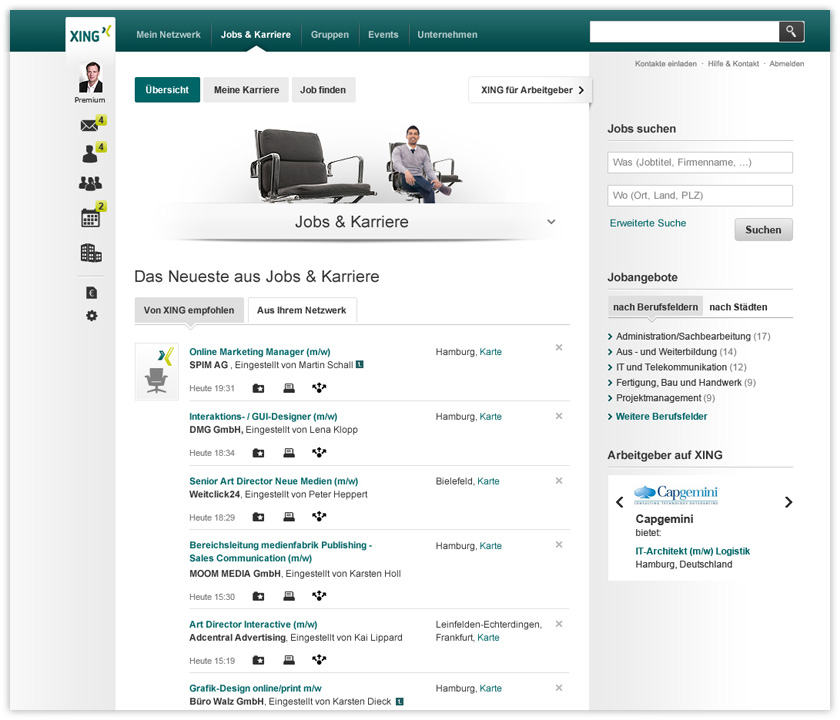
Task: Print icon for Interaktions-/GUI-Designer job
Action: pos(289,453)
